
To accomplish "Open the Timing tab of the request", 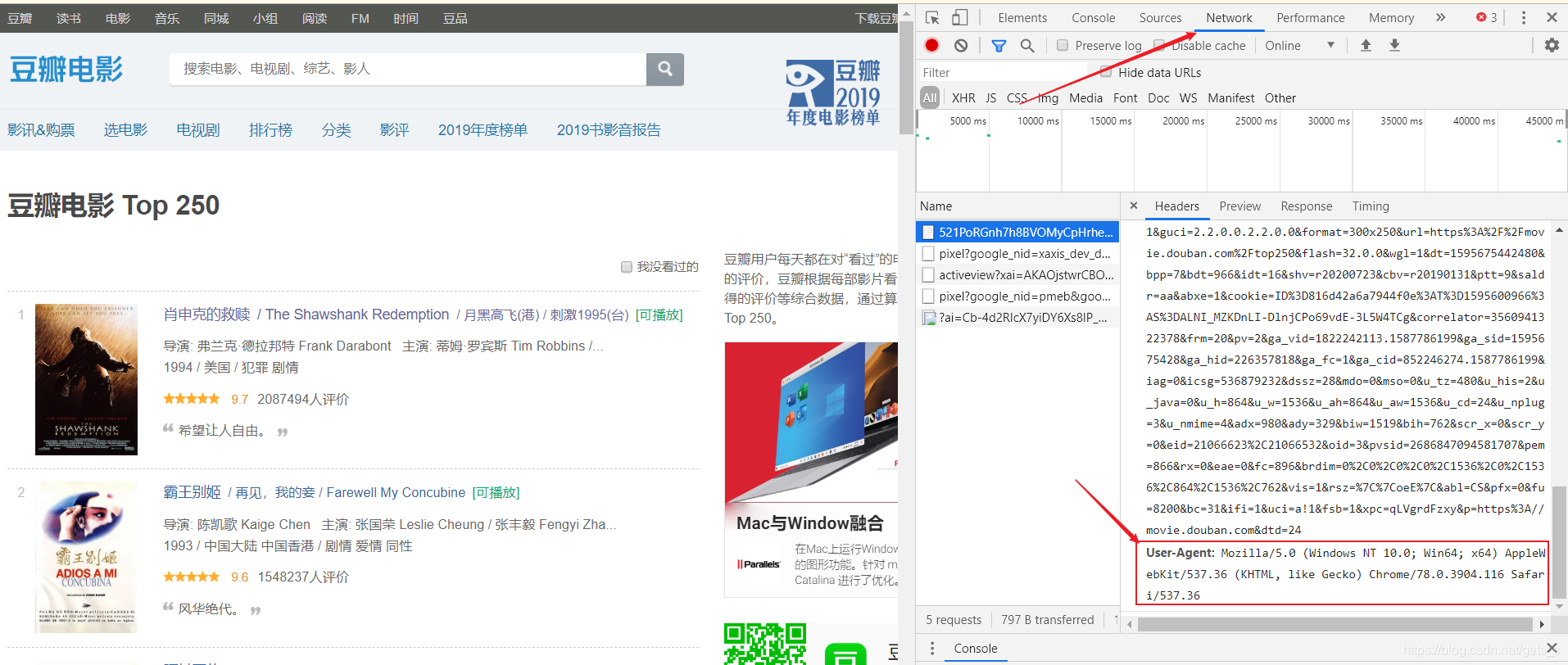I will [x=1371, y=206].
